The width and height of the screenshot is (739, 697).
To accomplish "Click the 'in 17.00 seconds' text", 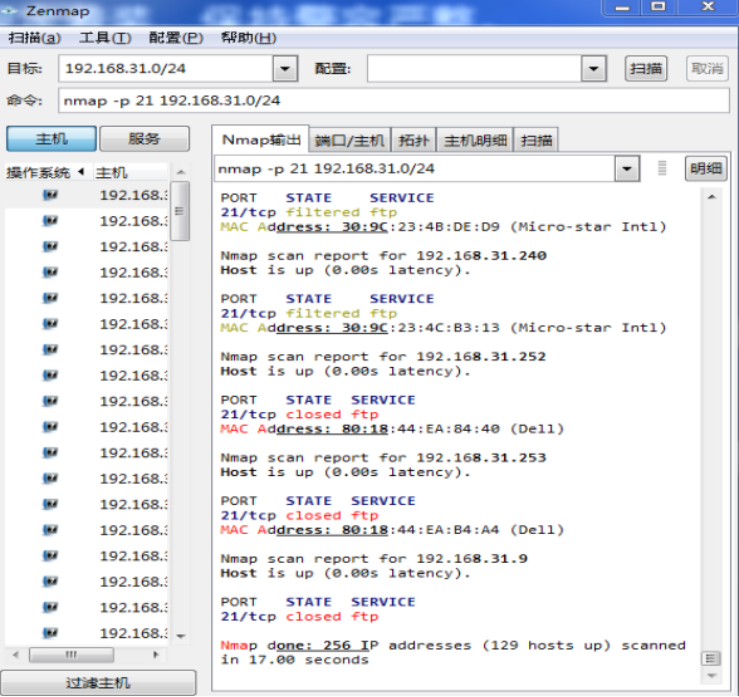I will 295,659.
